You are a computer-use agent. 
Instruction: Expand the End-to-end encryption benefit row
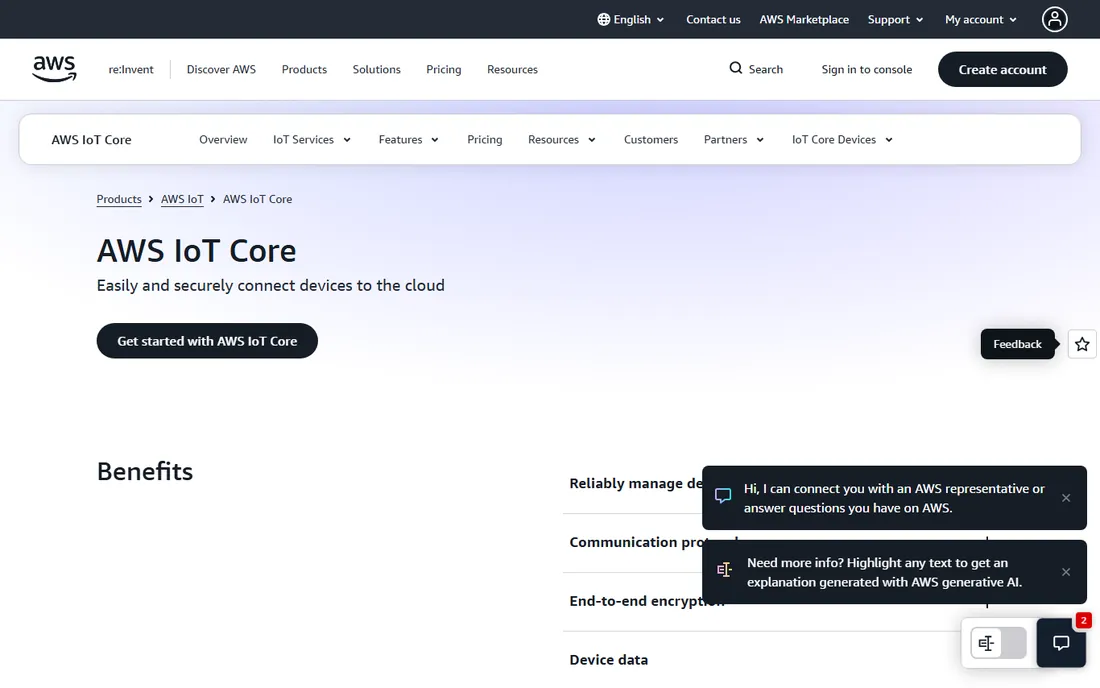pyautogui.click(x=635, y=601)
